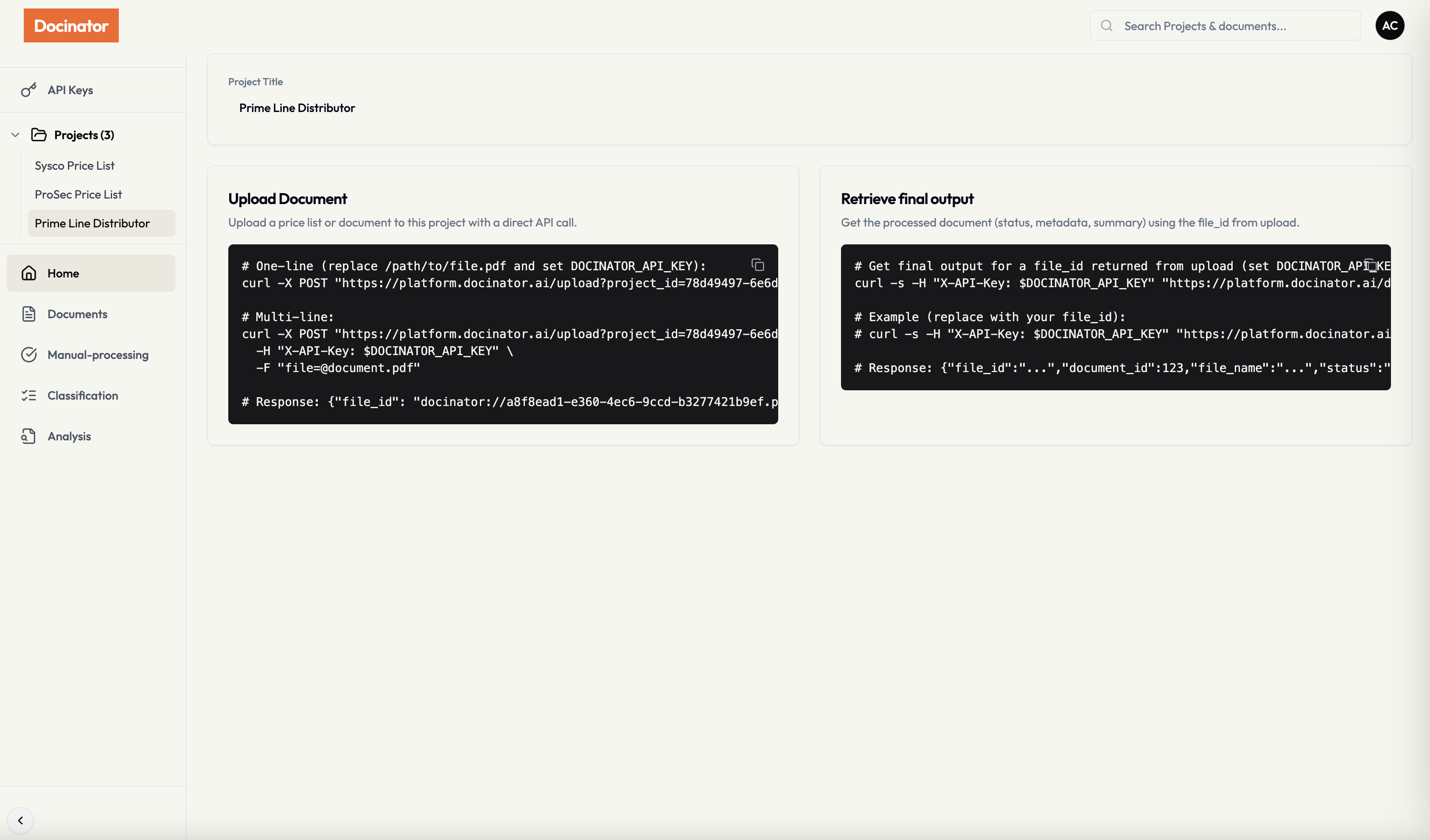1430x840 pixels.
Task: Click the Project Title text field
Action: [x=297, y=108]
